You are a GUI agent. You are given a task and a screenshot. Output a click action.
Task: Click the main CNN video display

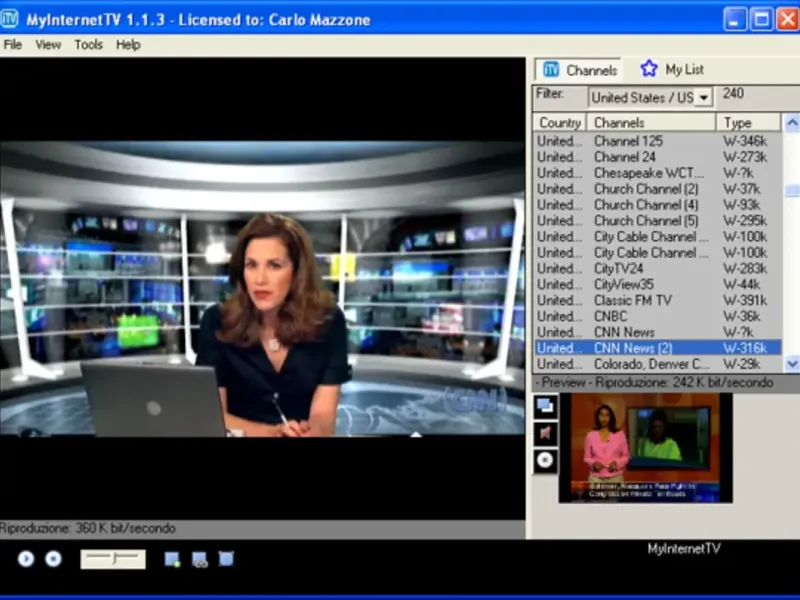262,288
